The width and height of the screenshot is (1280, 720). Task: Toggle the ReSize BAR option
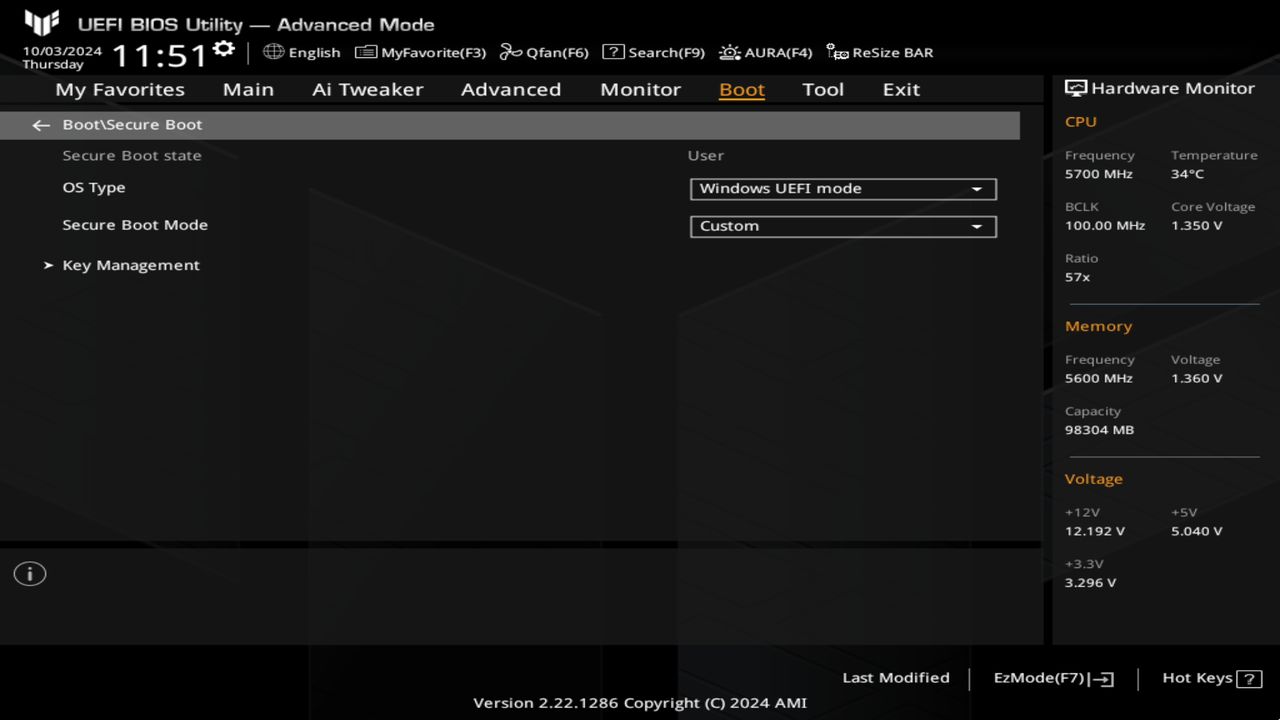(x=879, y=52)
